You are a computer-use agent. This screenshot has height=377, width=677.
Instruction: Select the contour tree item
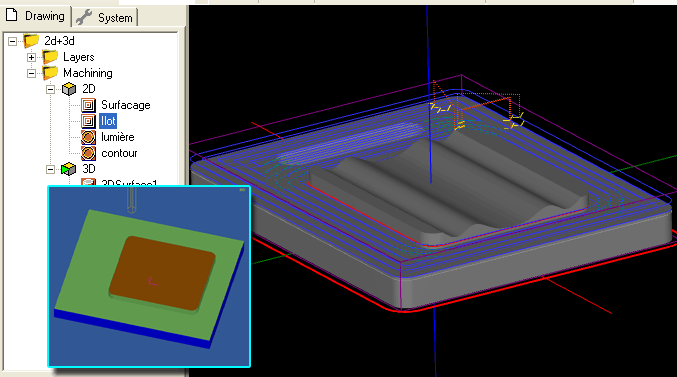click(x=119, y=153)
